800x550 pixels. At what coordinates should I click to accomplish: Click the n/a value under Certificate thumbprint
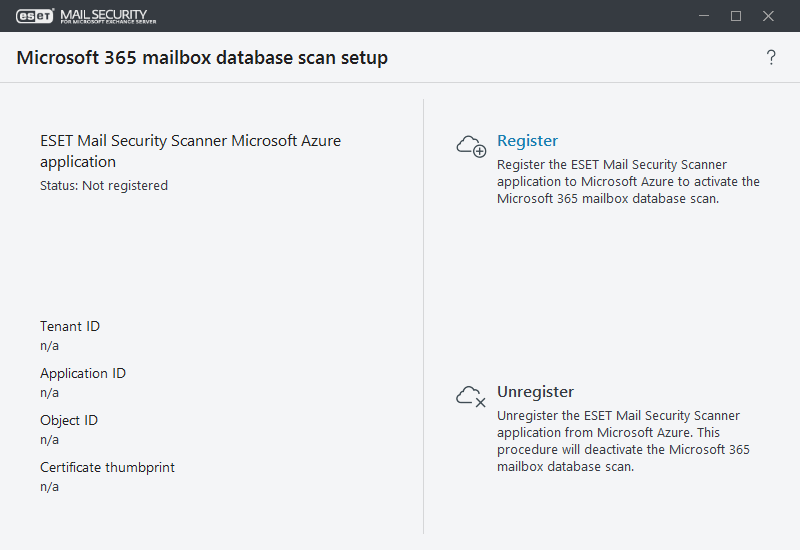49,486
